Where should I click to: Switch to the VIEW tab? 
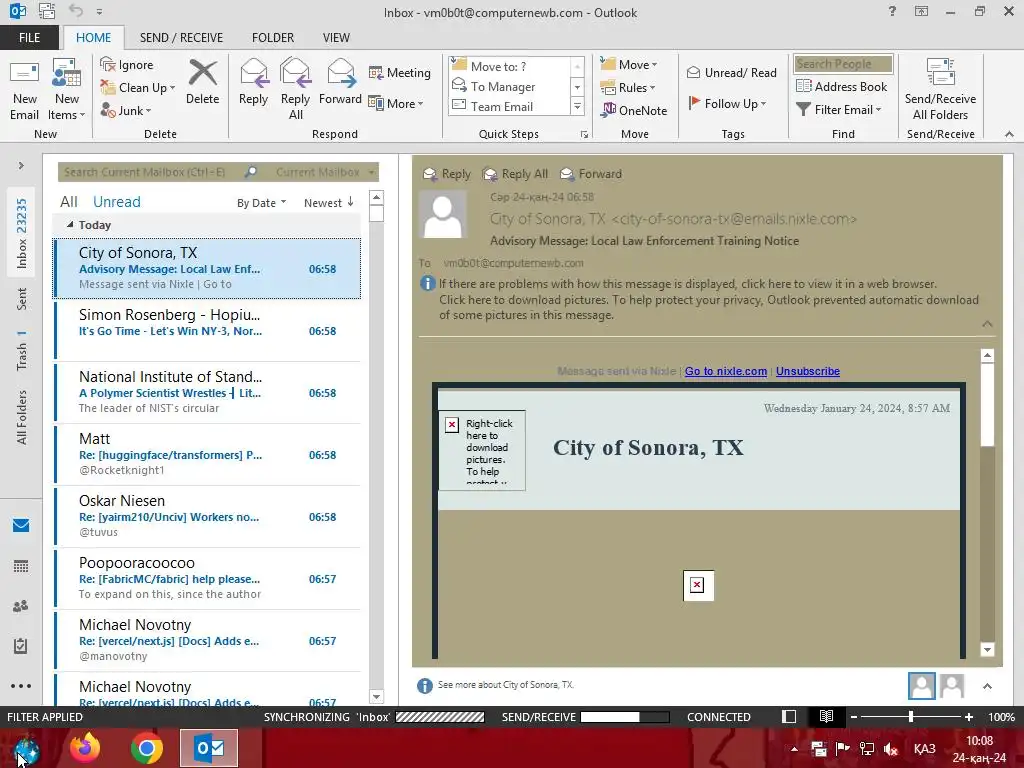pos(336,37)
